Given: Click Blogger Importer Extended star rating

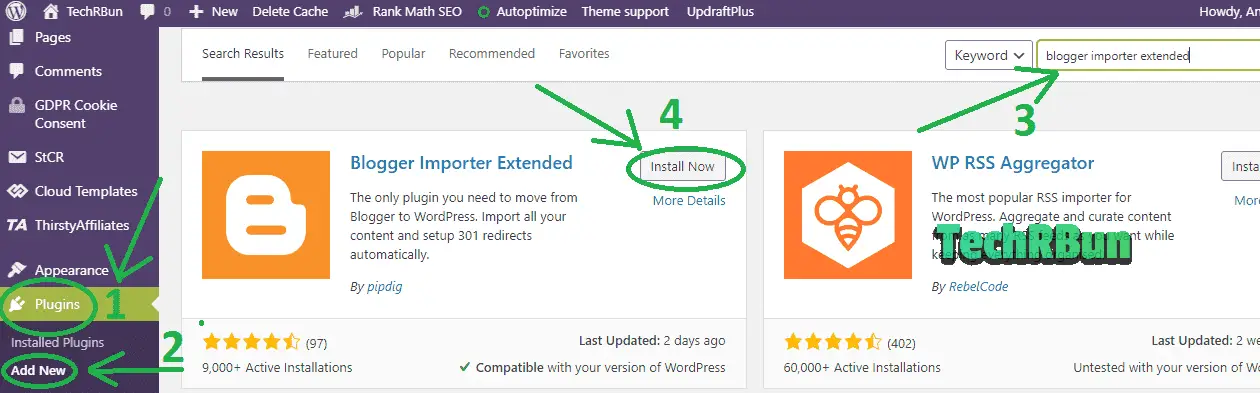Looking at the screenshot, I should coord(251,342).
